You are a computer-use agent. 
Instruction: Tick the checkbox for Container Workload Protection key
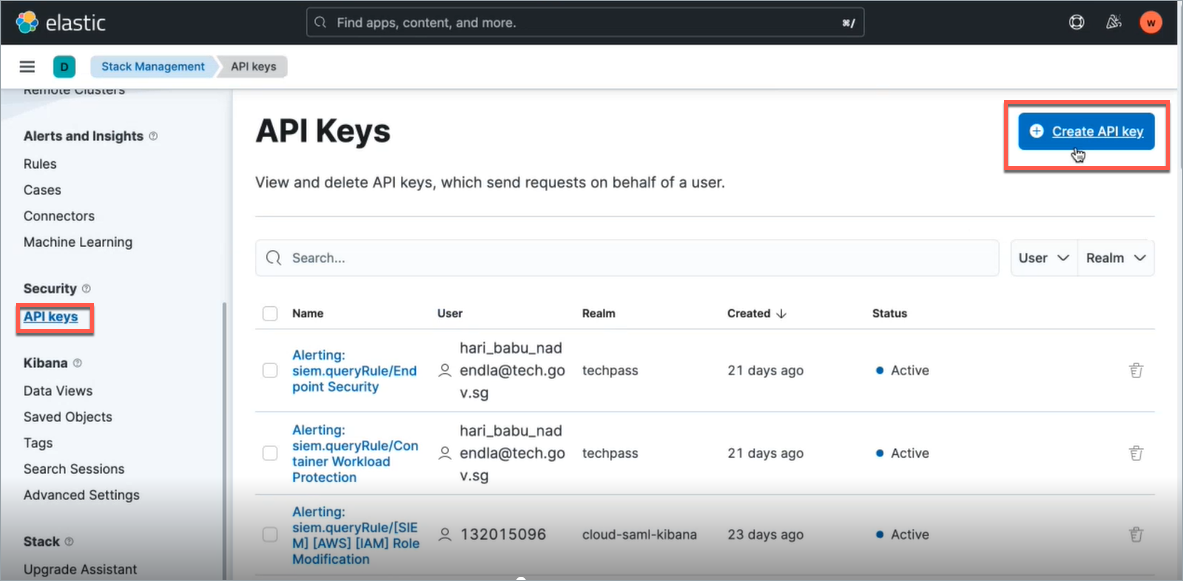click(270, 453)
